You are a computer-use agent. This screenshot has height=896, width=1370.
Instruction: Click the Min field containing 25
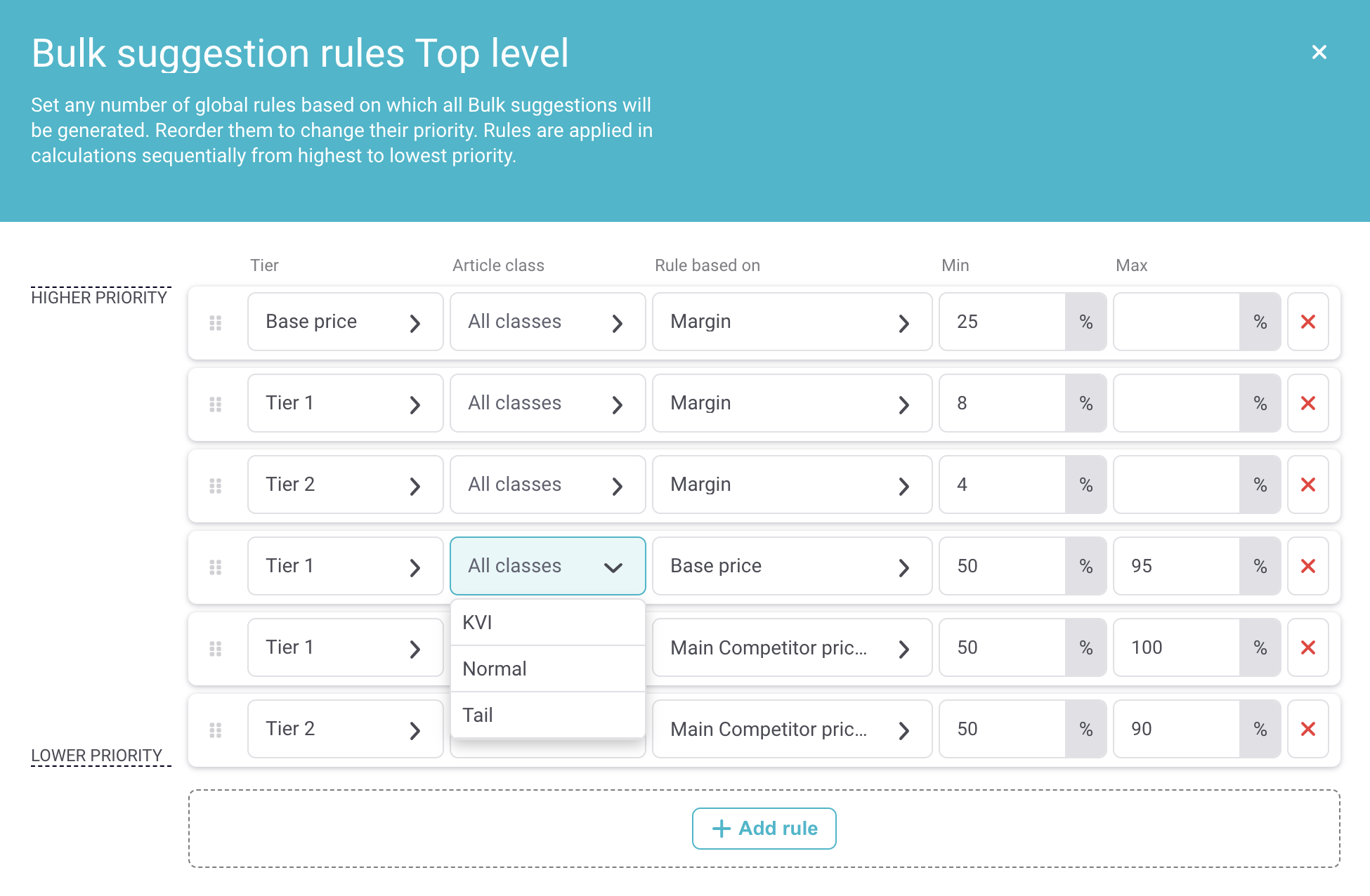[x=1002, y=322]
